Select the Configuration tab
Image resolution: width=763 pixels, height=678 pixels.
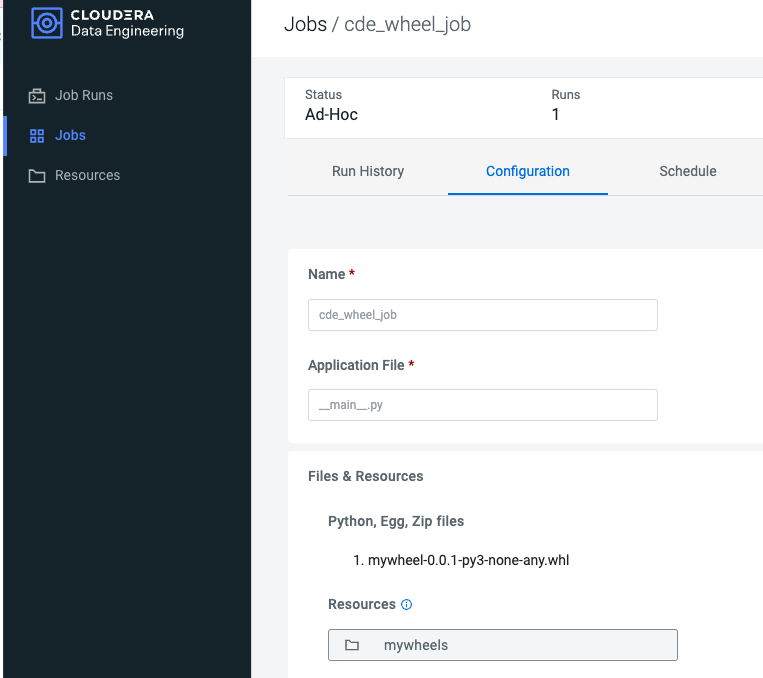pos(528,171)
